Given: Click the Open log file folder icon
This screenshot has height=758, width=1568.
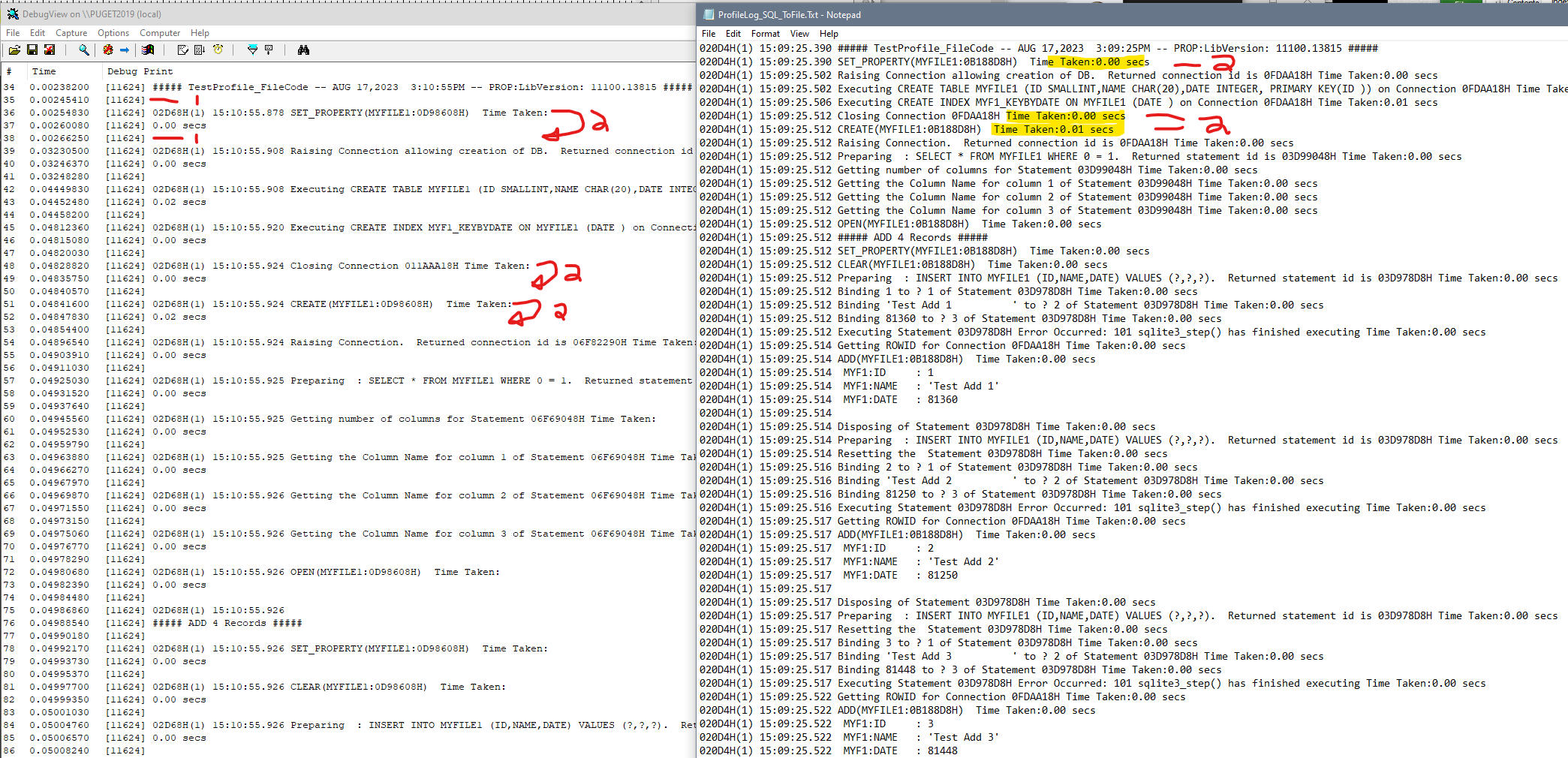Looking at the screenshot, I should 14,50.
